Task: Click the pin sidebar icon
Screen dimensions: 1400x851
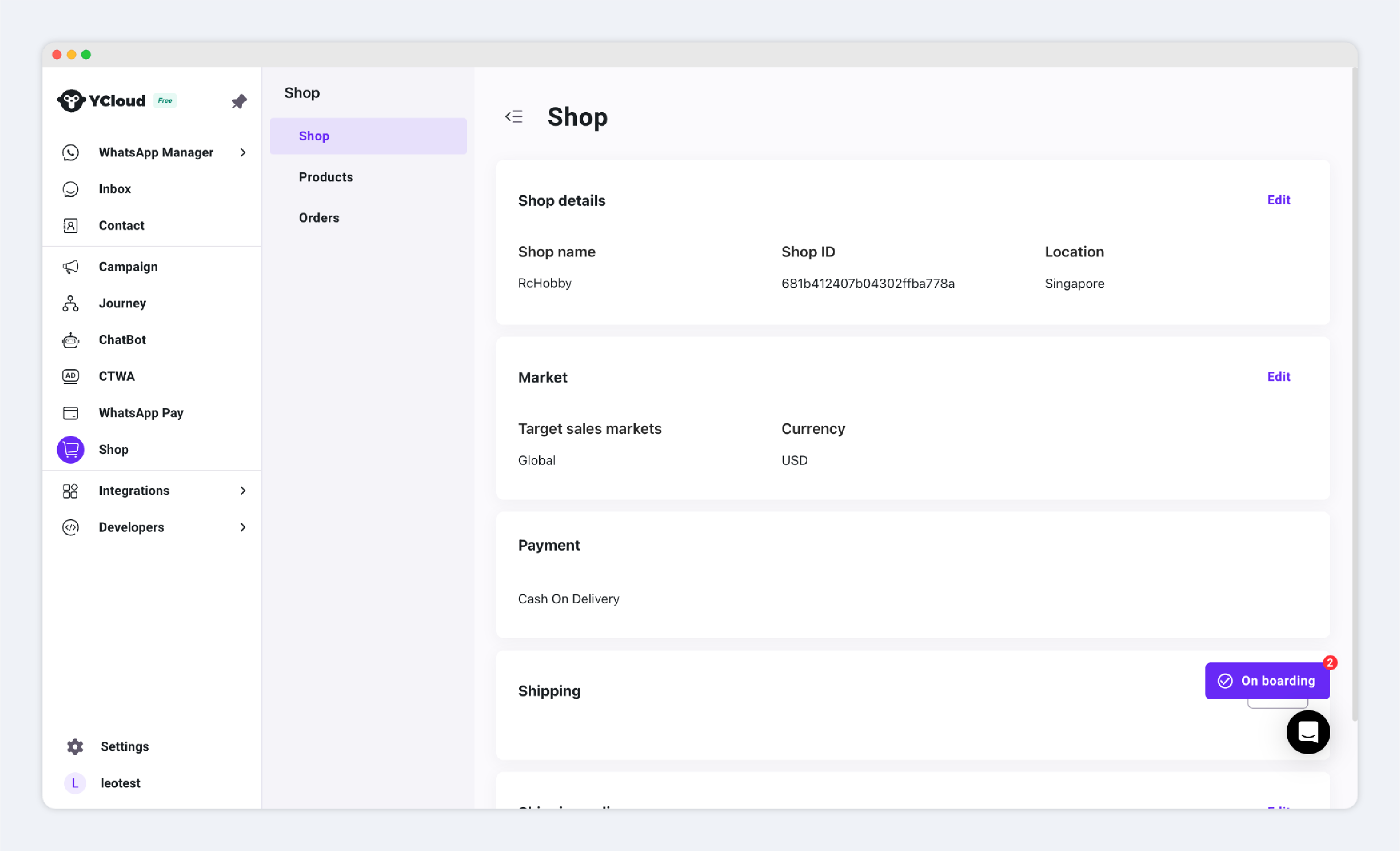Action: [238, 101]
